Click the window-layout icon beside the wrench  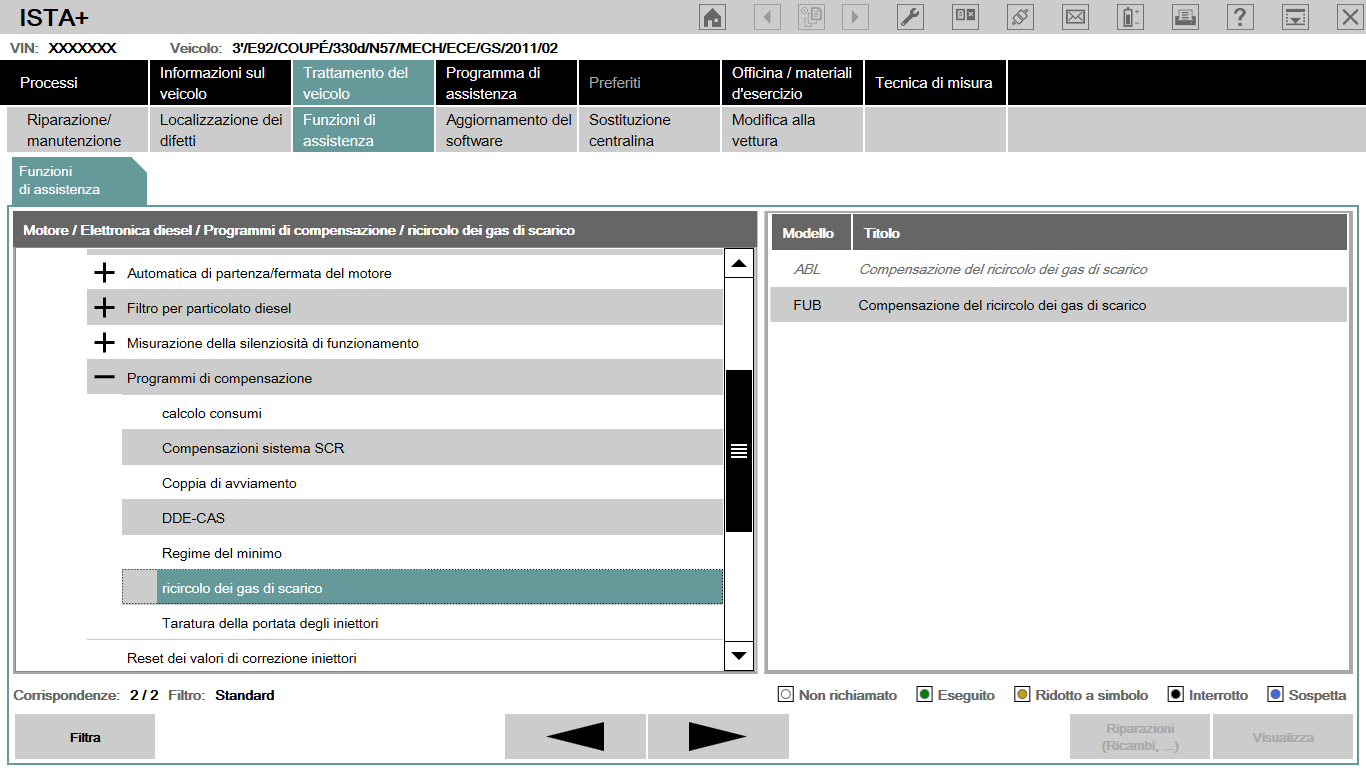coord(965,16)
